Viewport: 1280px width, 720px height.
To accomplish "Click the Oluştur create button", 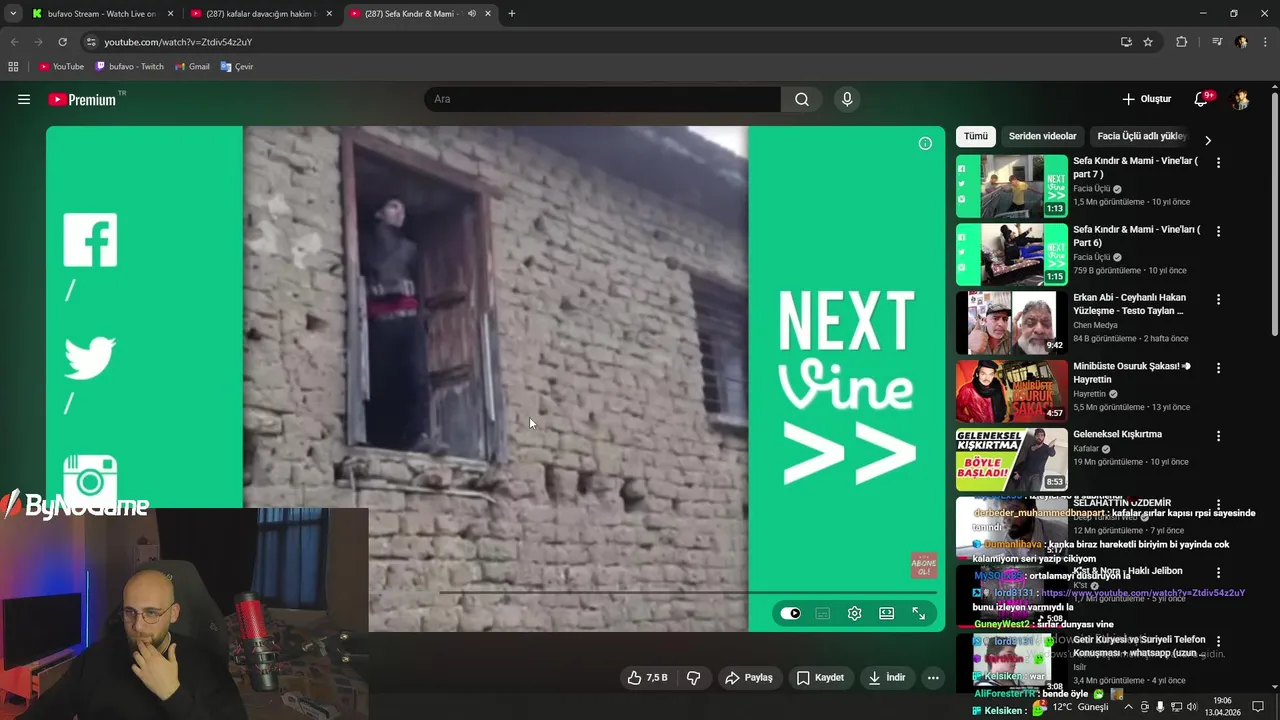I will [x=1146, y=99].
